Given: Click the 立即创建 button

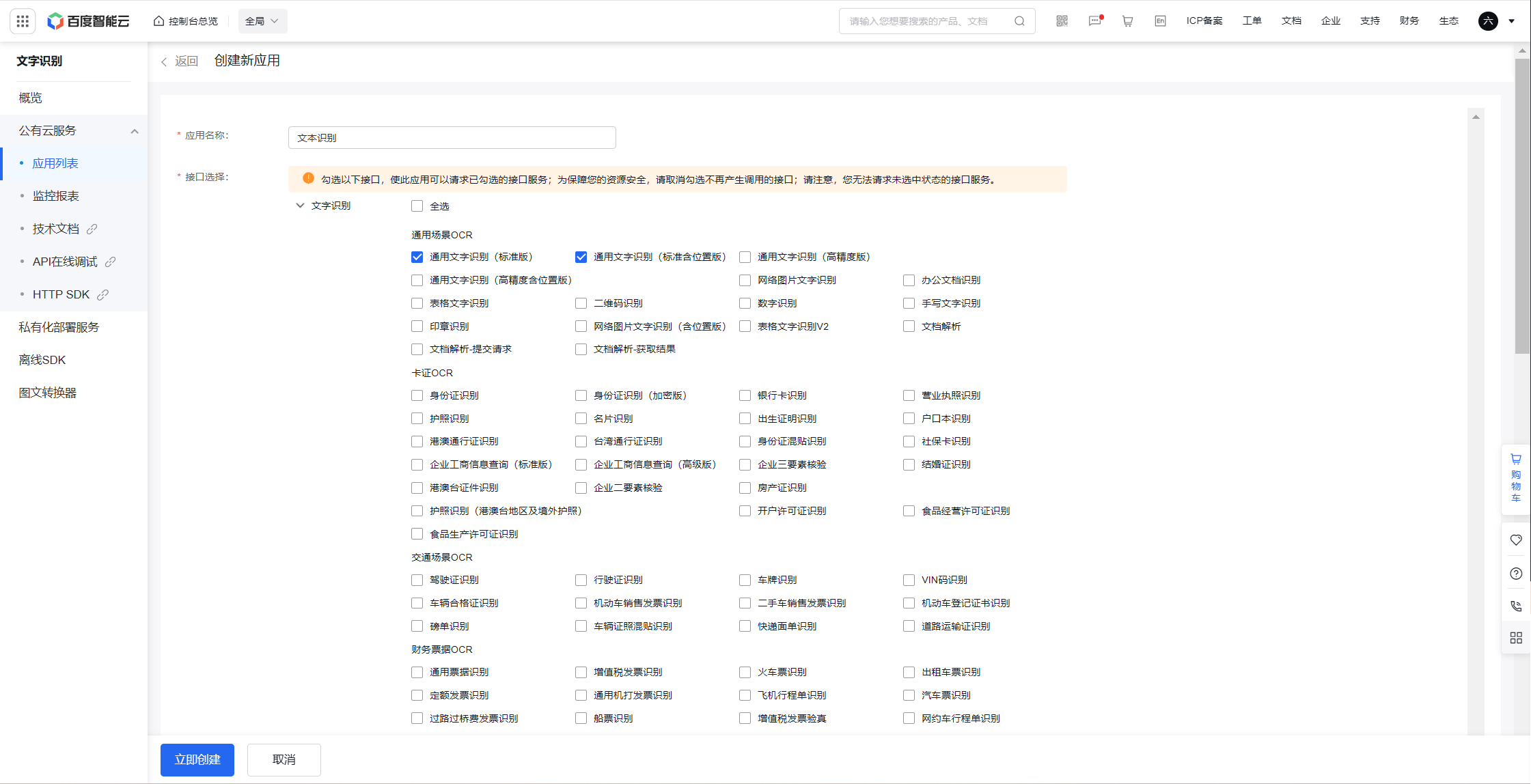Looking at the screenshot, I should [197, 759].
